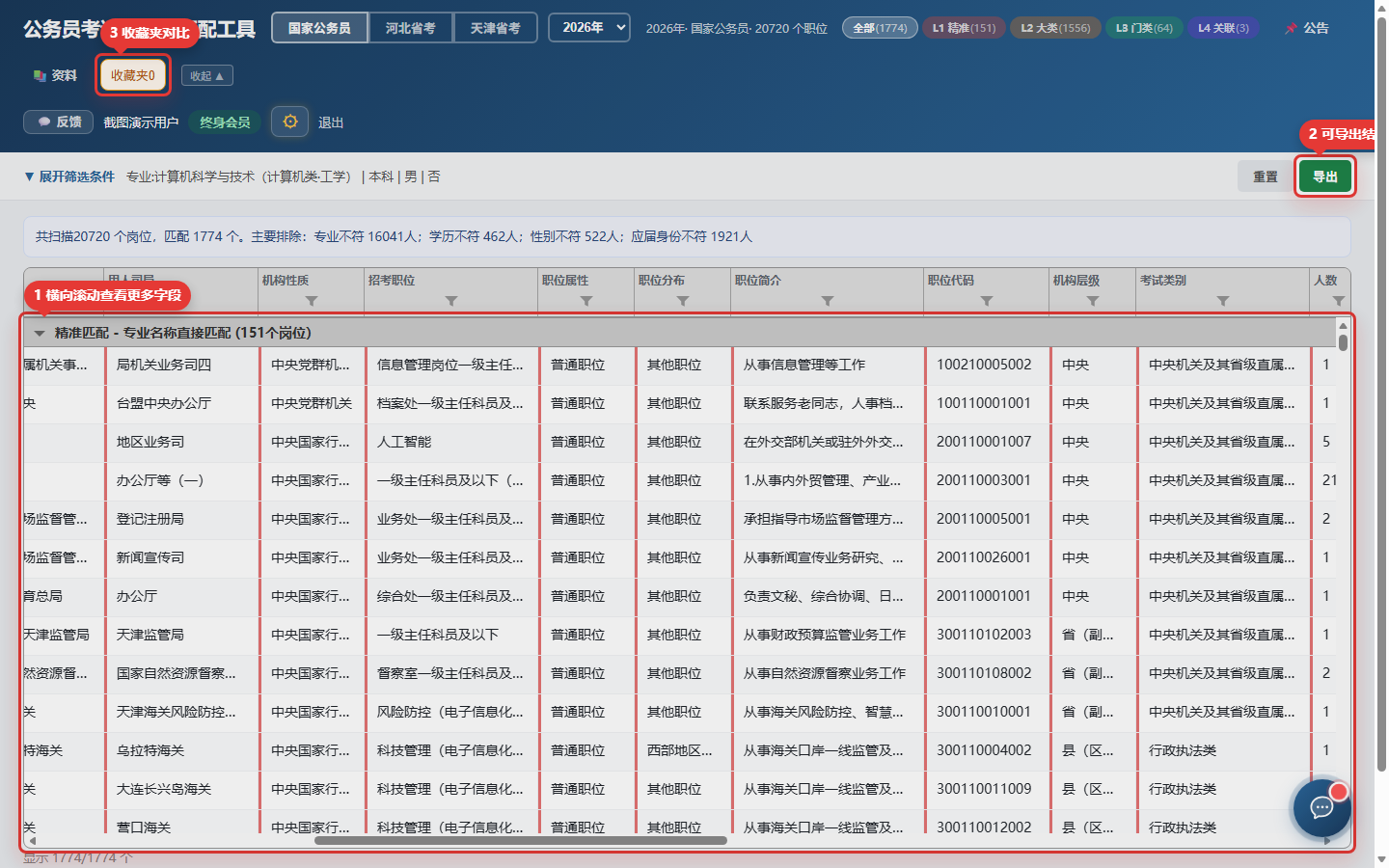1389x868 pixels.
Task: Expand the 展开筛选条件 filter section
Action: click(x=69, y=176)
